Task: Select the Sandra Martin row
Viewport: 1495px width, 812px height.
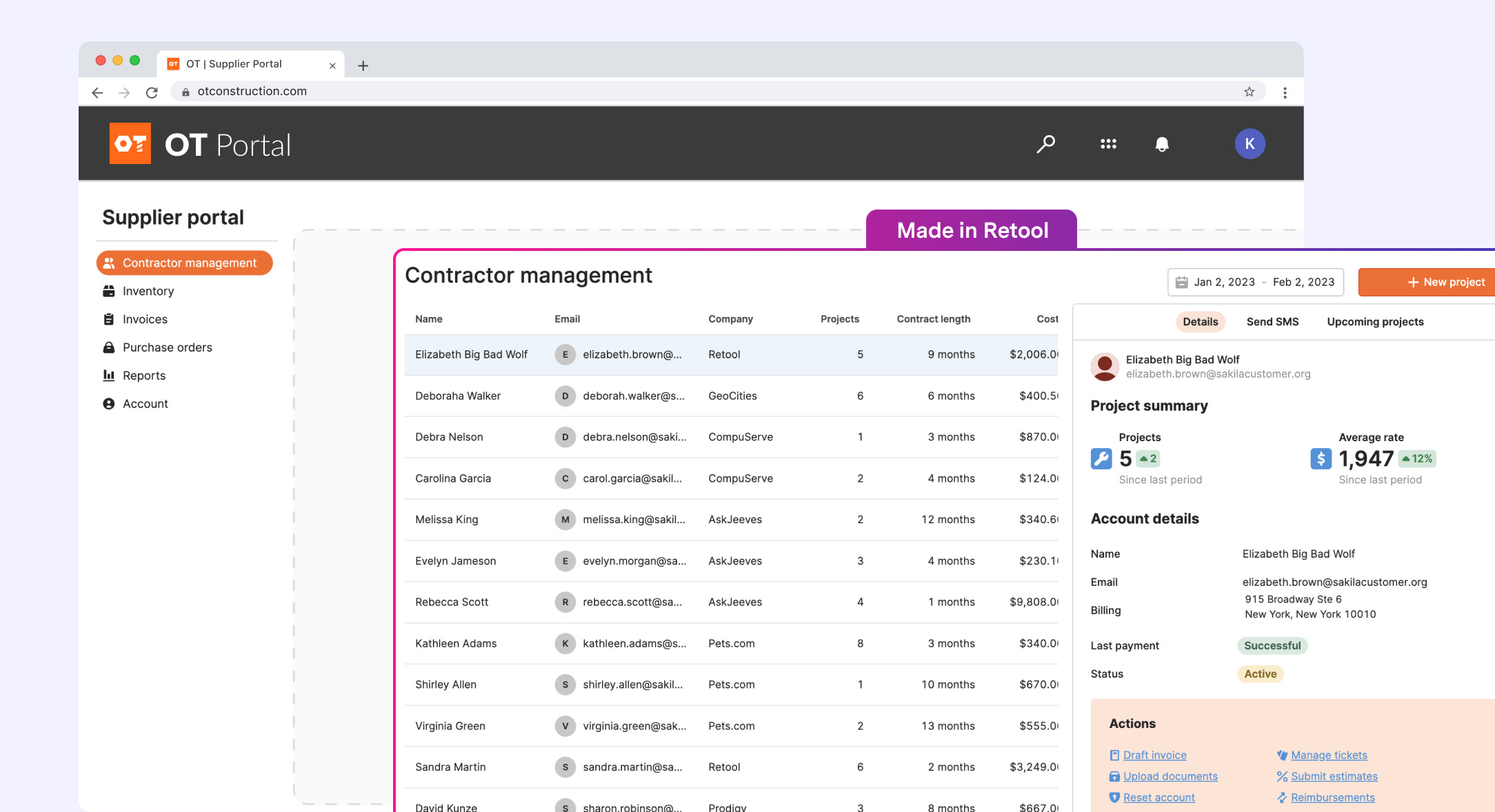Action: click(731, 767)
